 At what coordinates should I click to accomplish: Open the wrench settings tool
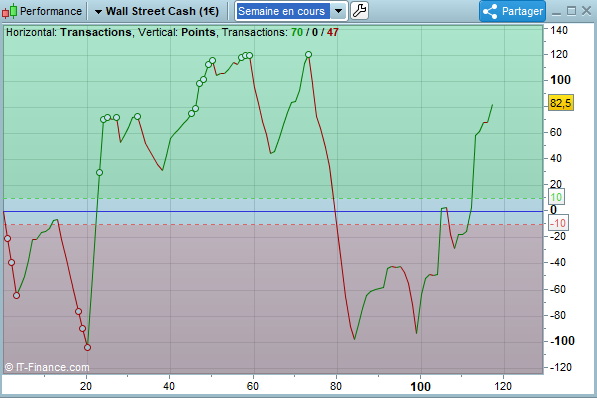[x=359, y=11]
